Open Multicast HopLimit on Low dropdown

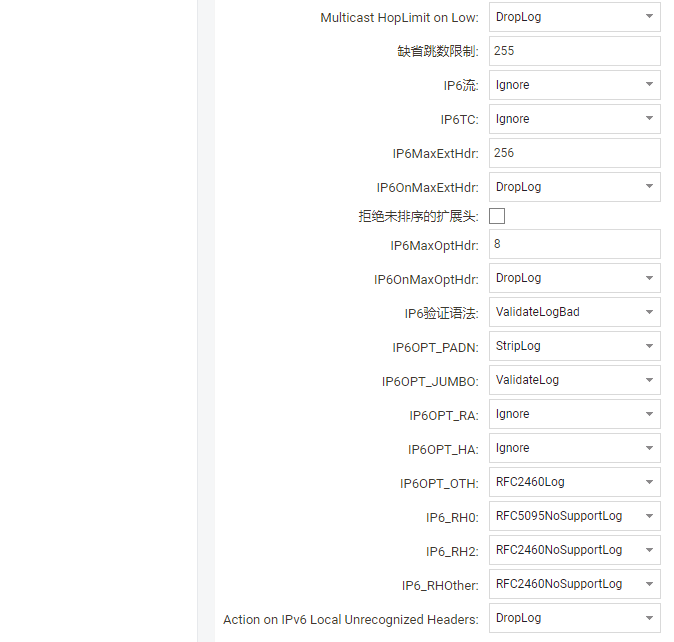574,17
